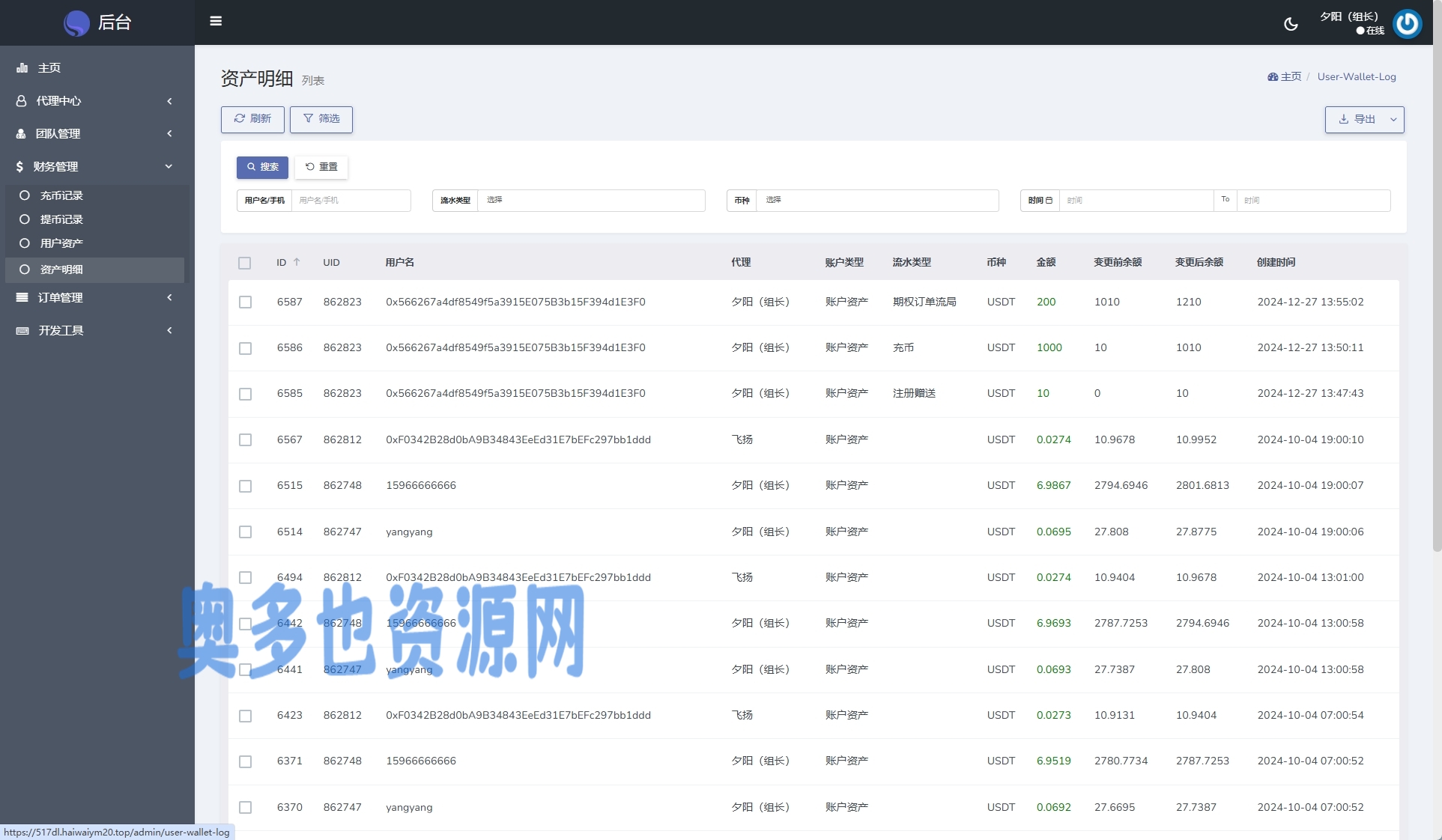Viewport: 1442px width, 840px height.
Task: Open 用户资产 in the sidebar
Action: point(61,243)
